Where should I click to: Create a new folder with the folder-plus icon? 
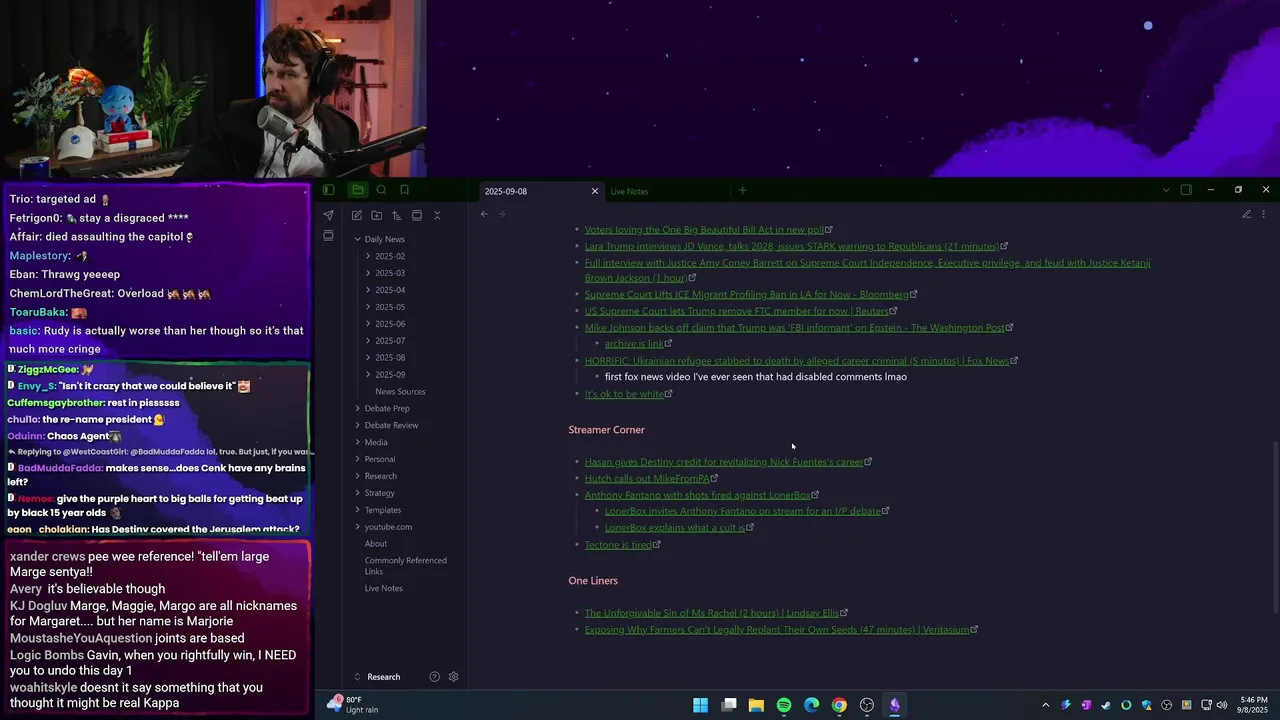(x=376, y=215)
